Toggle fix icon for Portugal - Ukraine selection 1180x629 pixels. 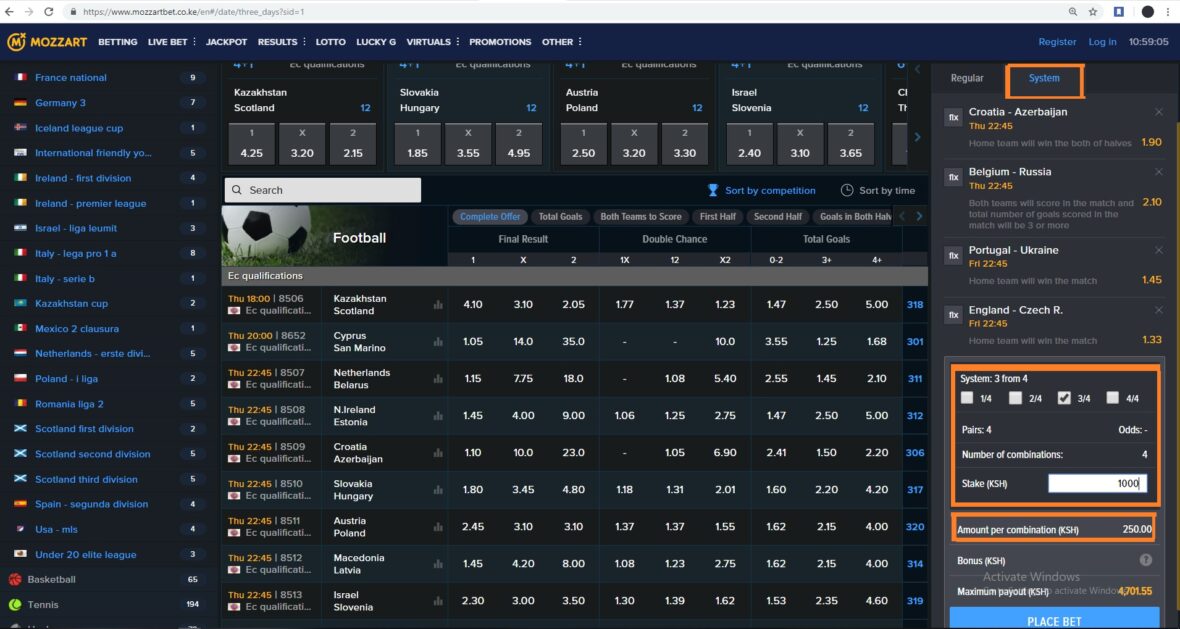click(x=953, y=256)
